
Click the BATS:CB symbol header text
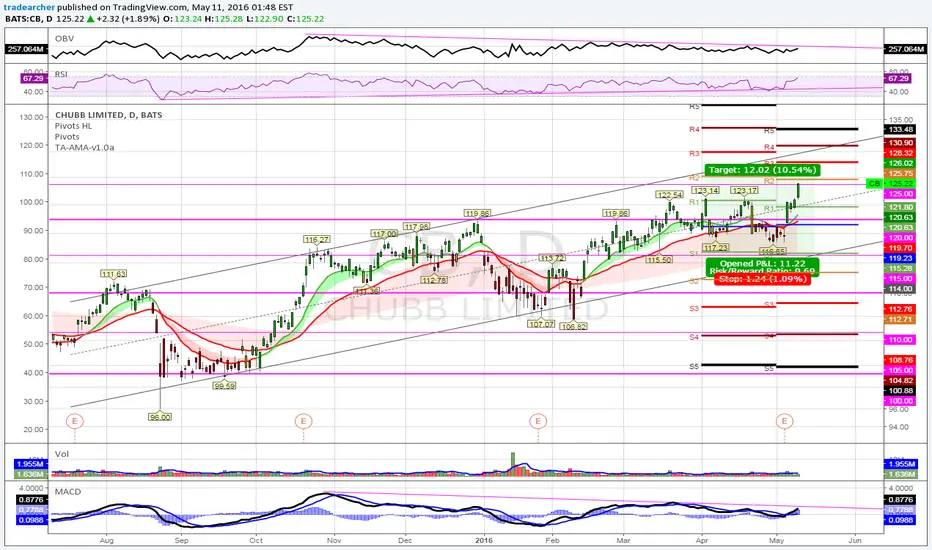pyautogui.click(x=23, y=19)
